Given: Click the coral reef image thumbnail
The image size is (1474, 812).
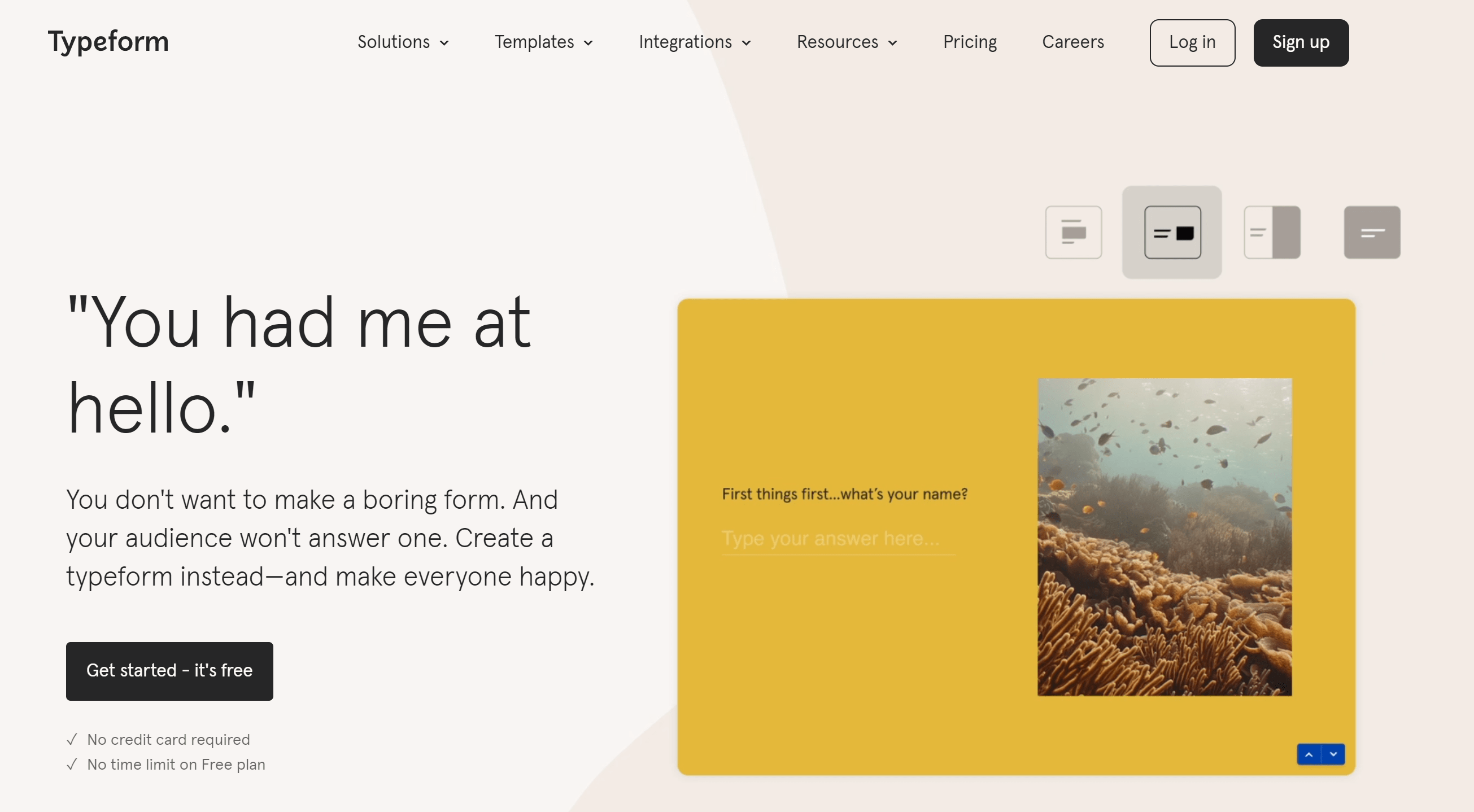Looking at the screenshot, I should pos(1165,537).
